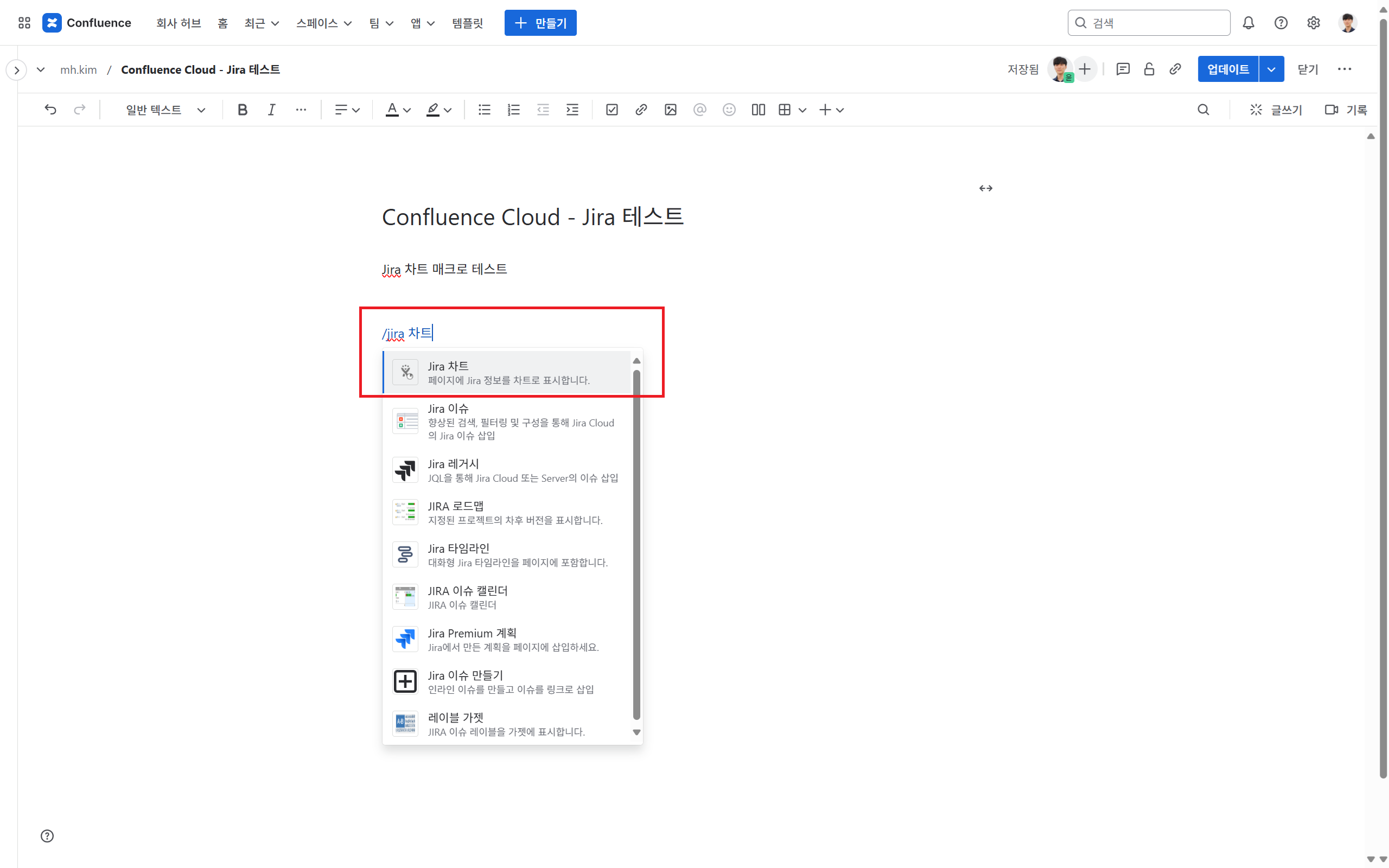1389x868 pixels.
Task: Redo the last edit
Action: point(80,110)
